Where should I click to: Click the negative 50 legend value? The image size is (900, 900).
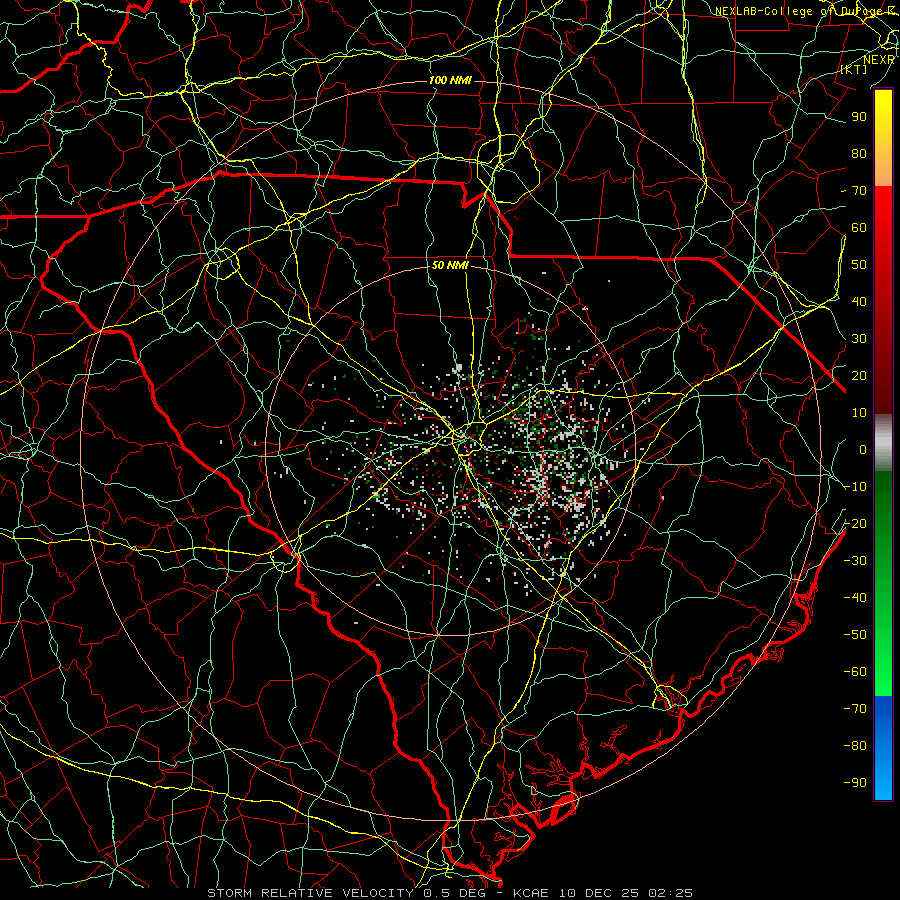click(x=855, y=635)
